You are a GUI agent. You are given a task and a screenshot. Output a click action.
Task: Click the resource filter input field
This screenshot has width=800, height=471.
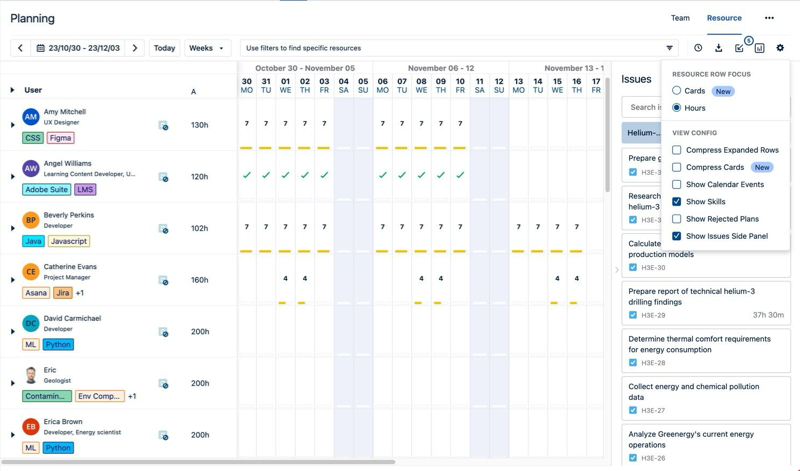click(x=450, y=48)
